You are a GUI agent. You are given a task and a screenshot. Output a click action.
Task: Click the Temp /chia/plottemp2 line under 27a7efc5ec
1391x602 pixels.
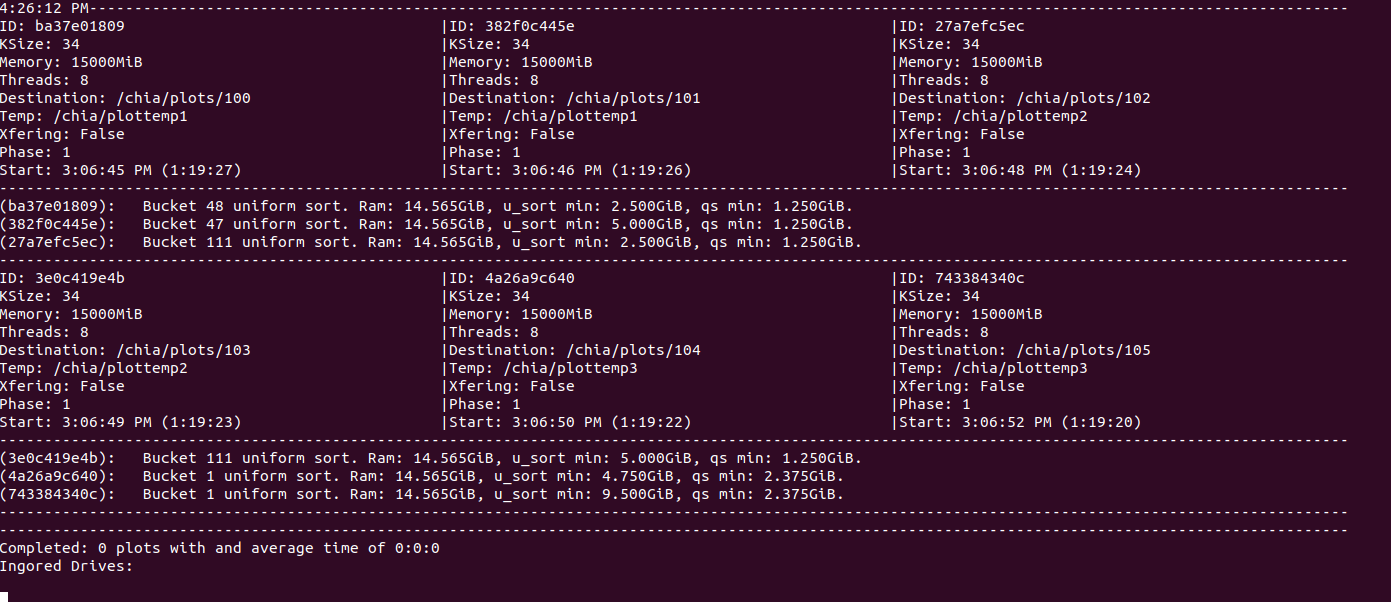(x=993, y=116)
